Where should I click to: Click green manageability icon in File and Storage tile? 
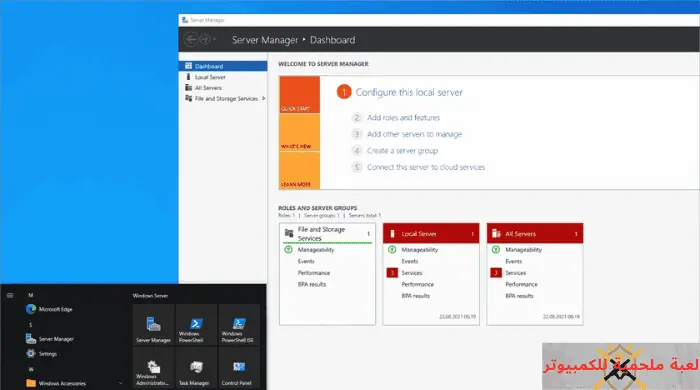click(288, 249)
